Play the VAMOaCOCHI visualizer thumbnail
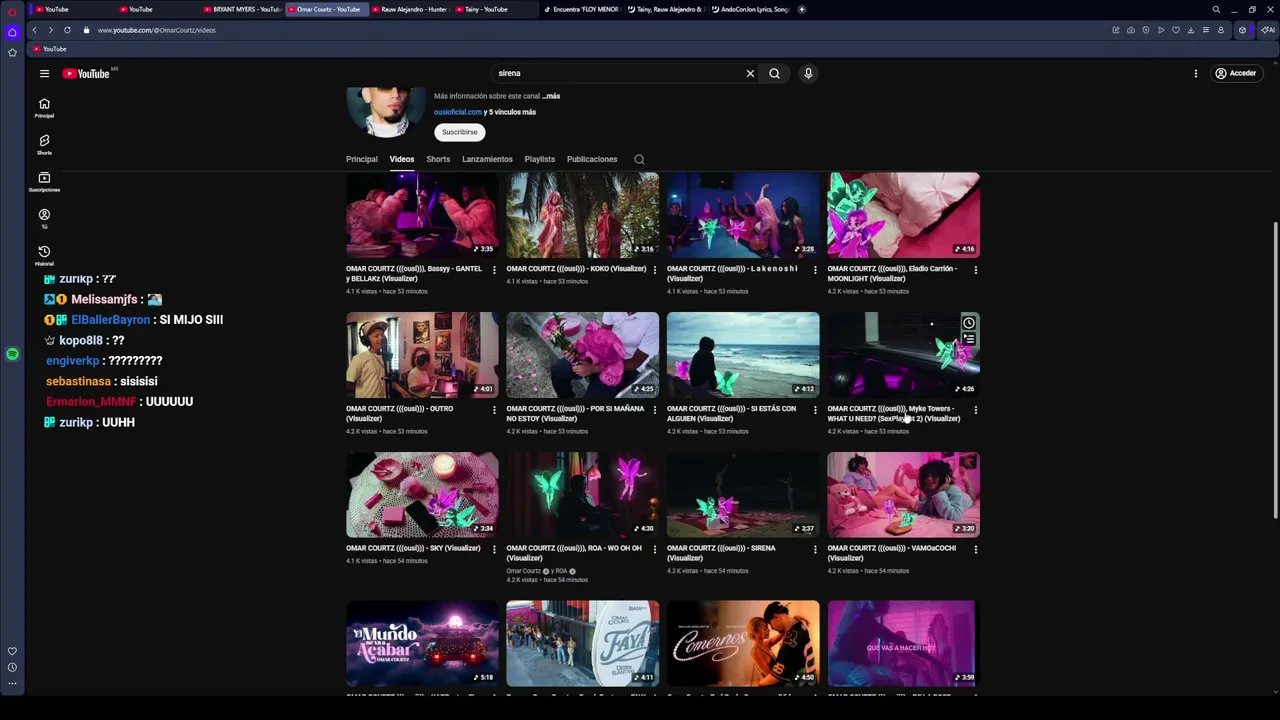The height and width of the screenshot is (720, 1280). 903,494
